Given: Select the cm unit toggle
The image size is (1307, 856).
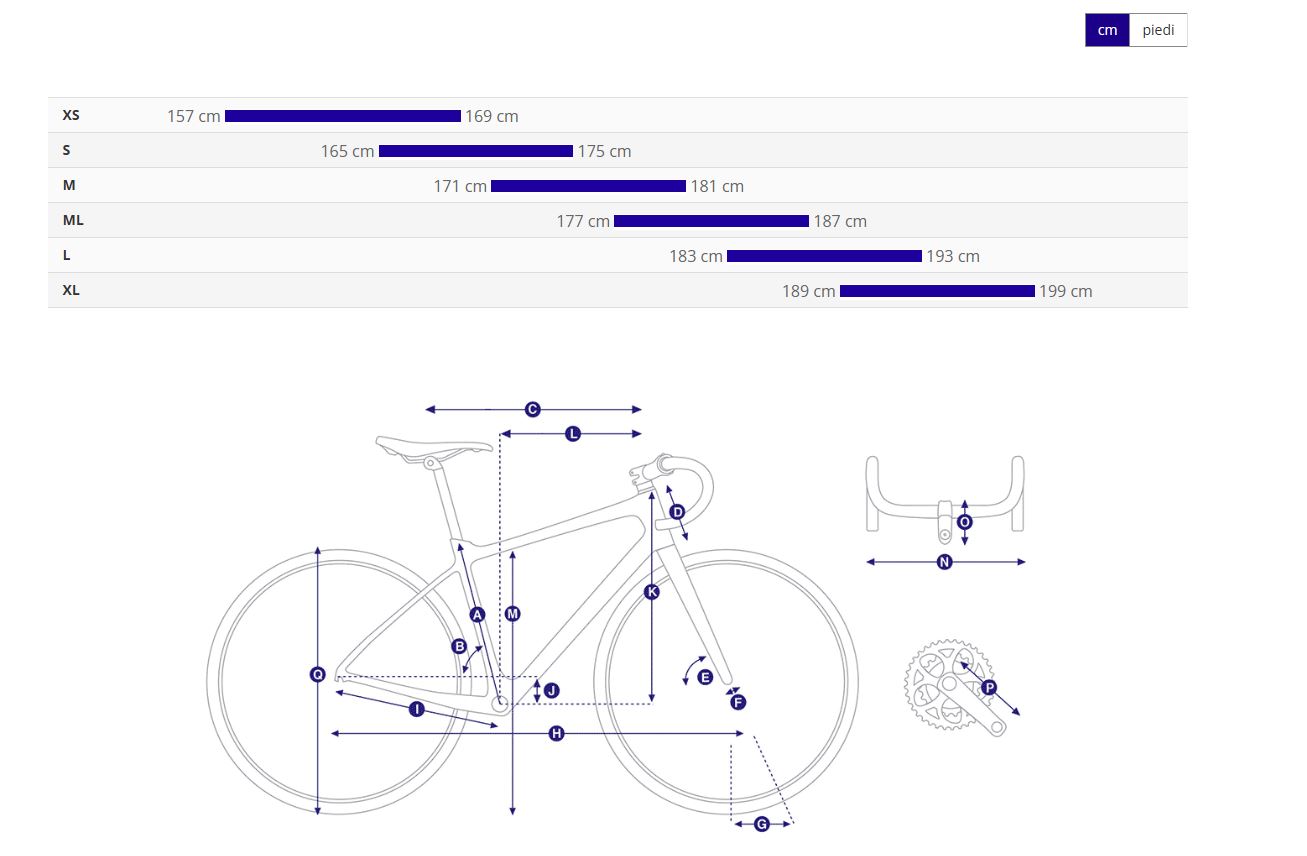Looking at the screenshot, I should [x=1107, y=30].
